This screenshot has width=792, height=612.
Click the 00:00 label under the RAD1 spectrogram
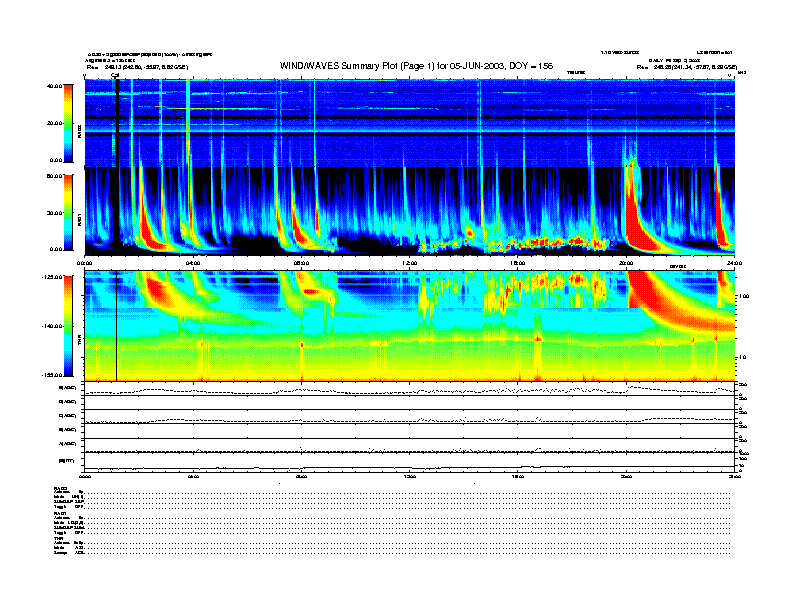[85, 263]
